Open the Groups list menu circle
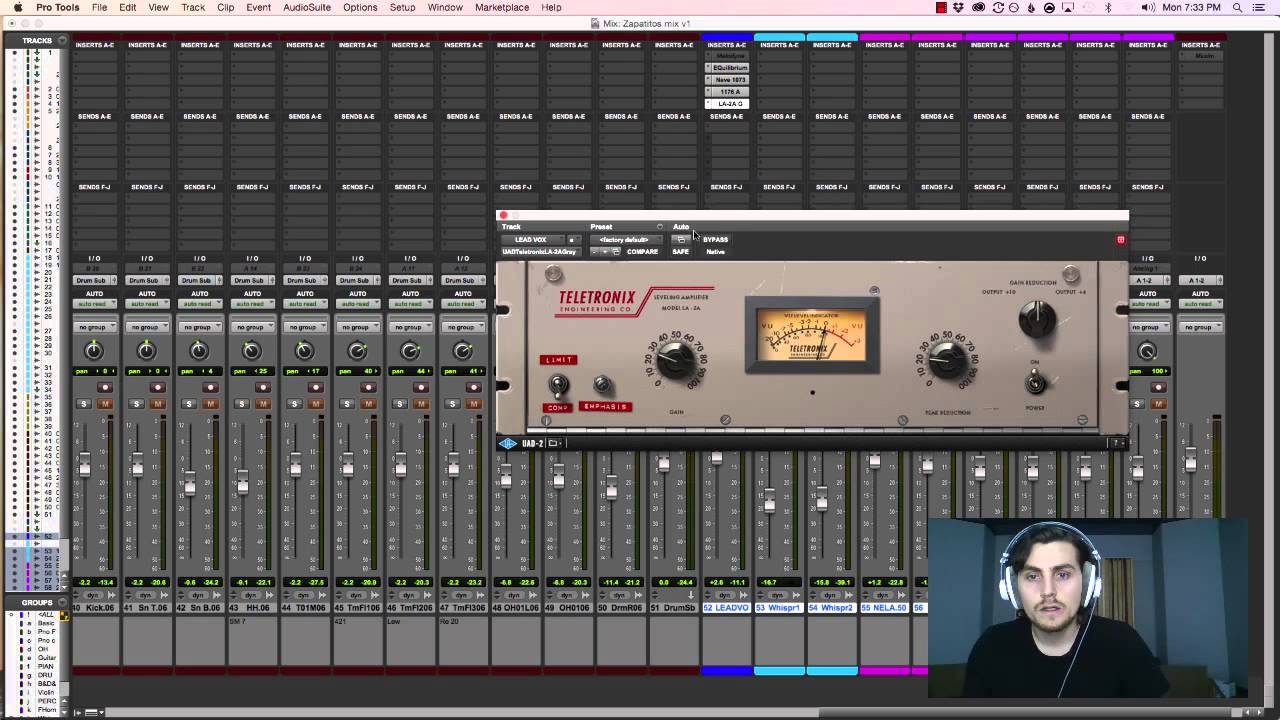 [62, 603]
